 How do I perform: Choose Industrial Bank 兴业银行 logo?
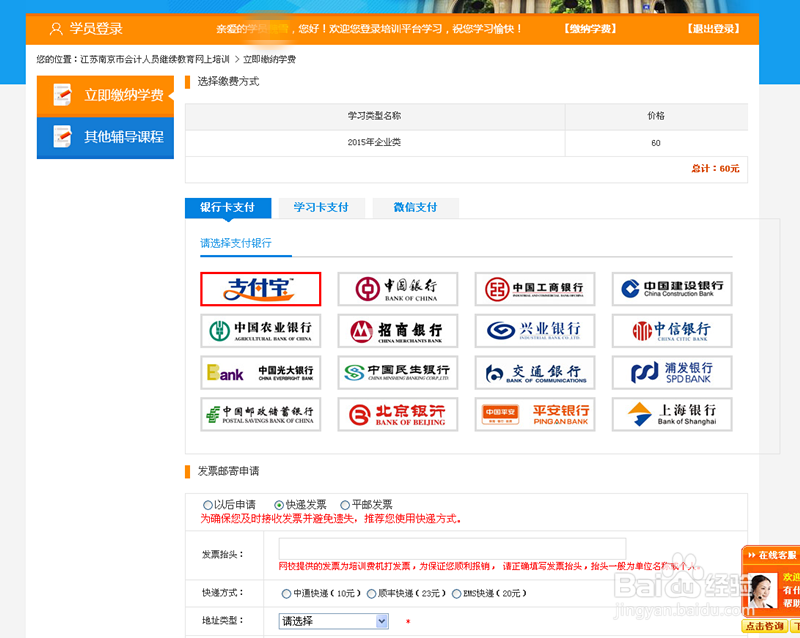[x=535, y=331]
